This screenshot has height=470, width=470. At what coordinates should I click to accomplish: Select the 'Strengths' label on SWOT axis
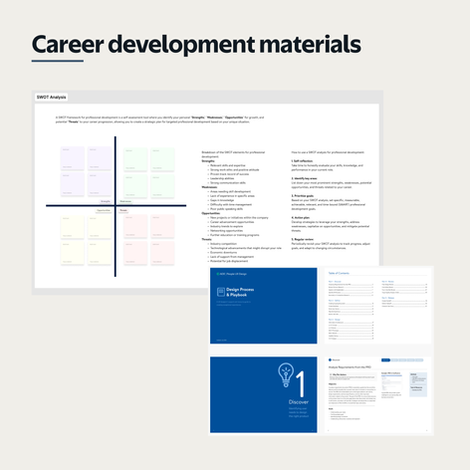click(x=105, y=201)
